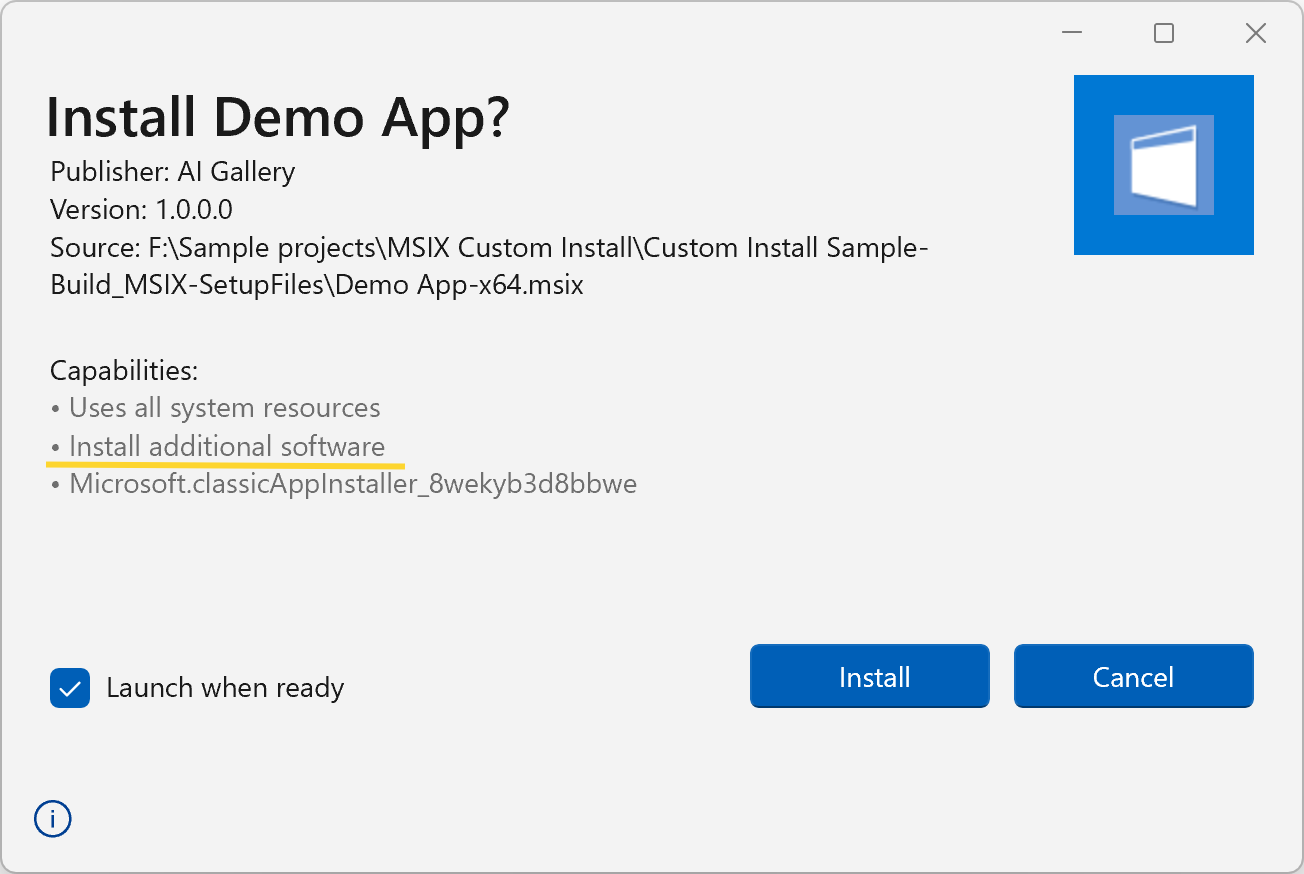Select the Publisher: AI Gallery line
Image resolution: width=1304 pixels, height=874 pixels.
[173, 172]
